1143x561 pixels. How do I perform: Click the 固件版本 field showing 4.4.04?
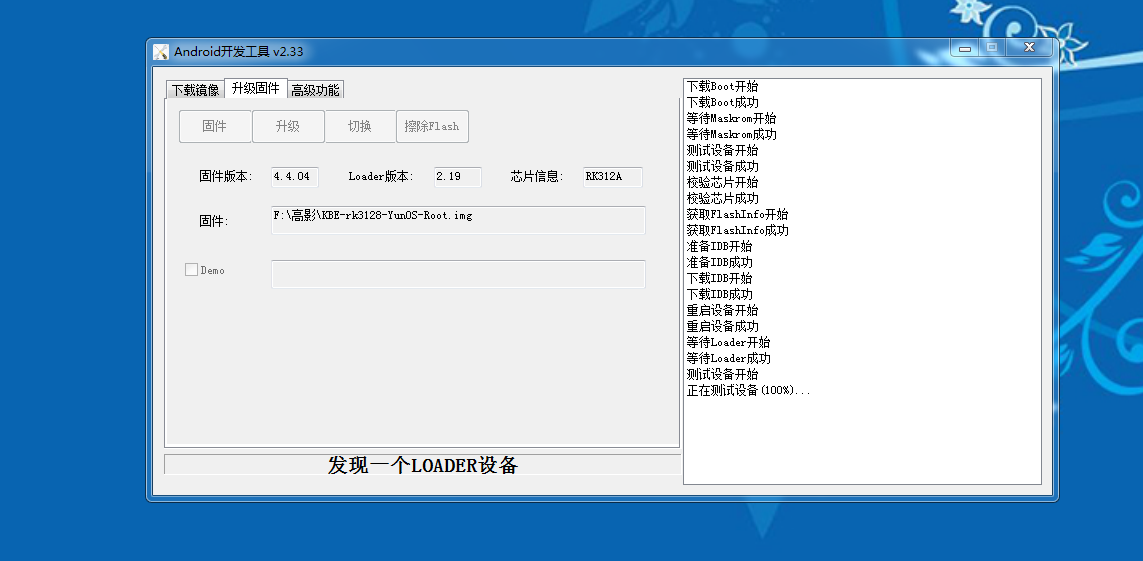pos(294,176)
